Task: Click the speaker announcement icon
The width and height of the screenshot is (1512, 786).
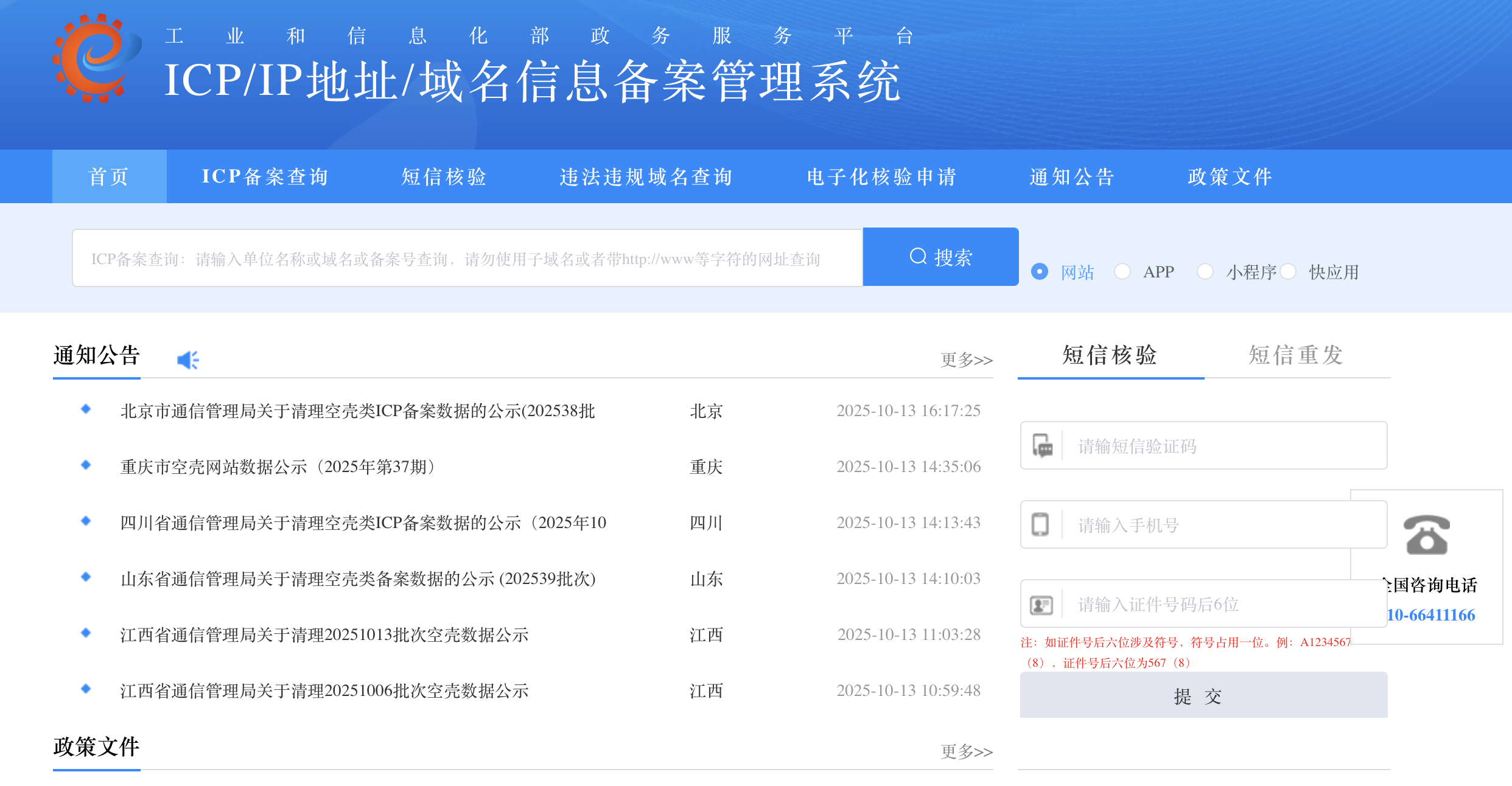Action: pyautogui.click(x=187, y=360)
